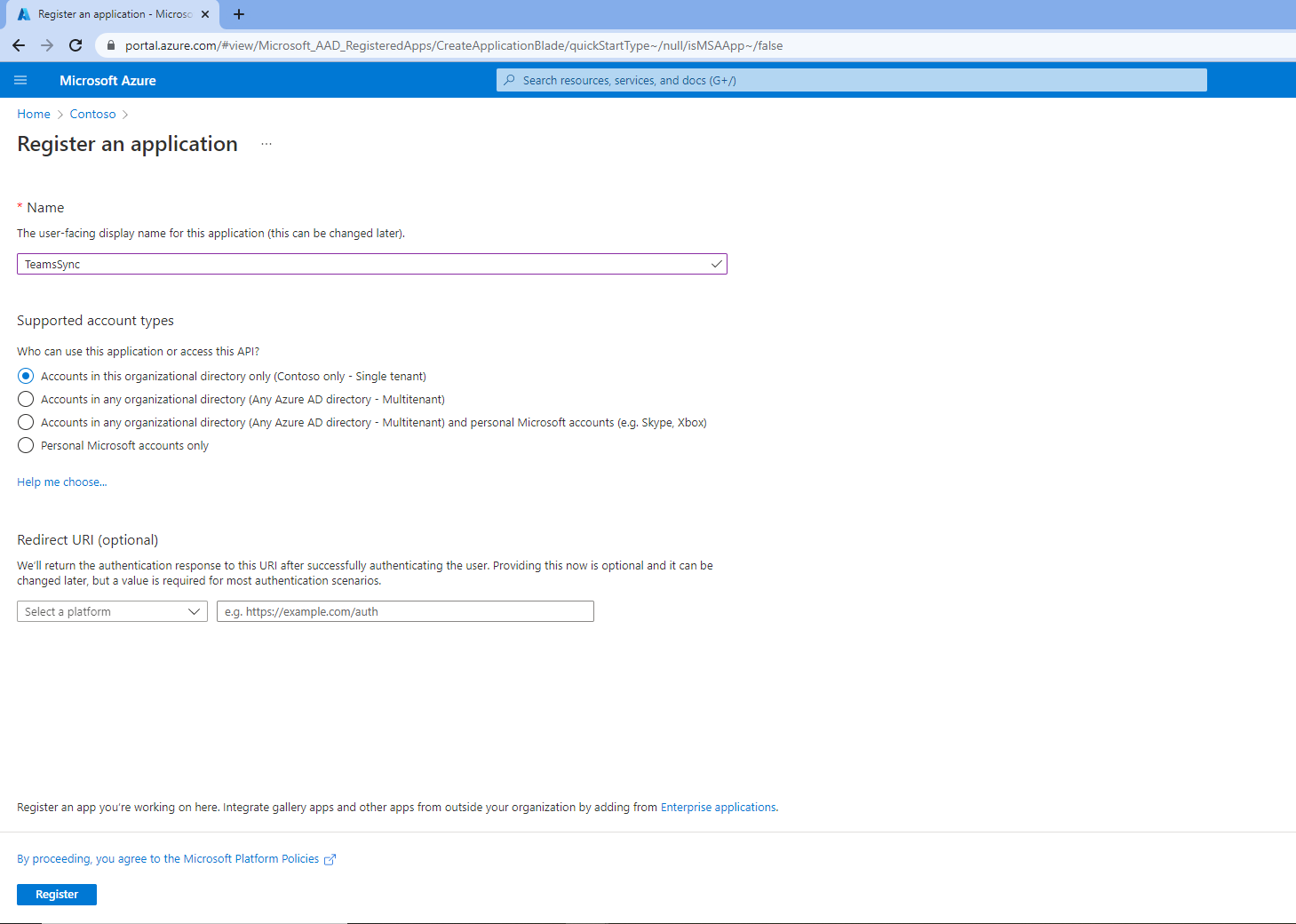Select Any Azure AD directory - Multitenant option

point(26,399)
